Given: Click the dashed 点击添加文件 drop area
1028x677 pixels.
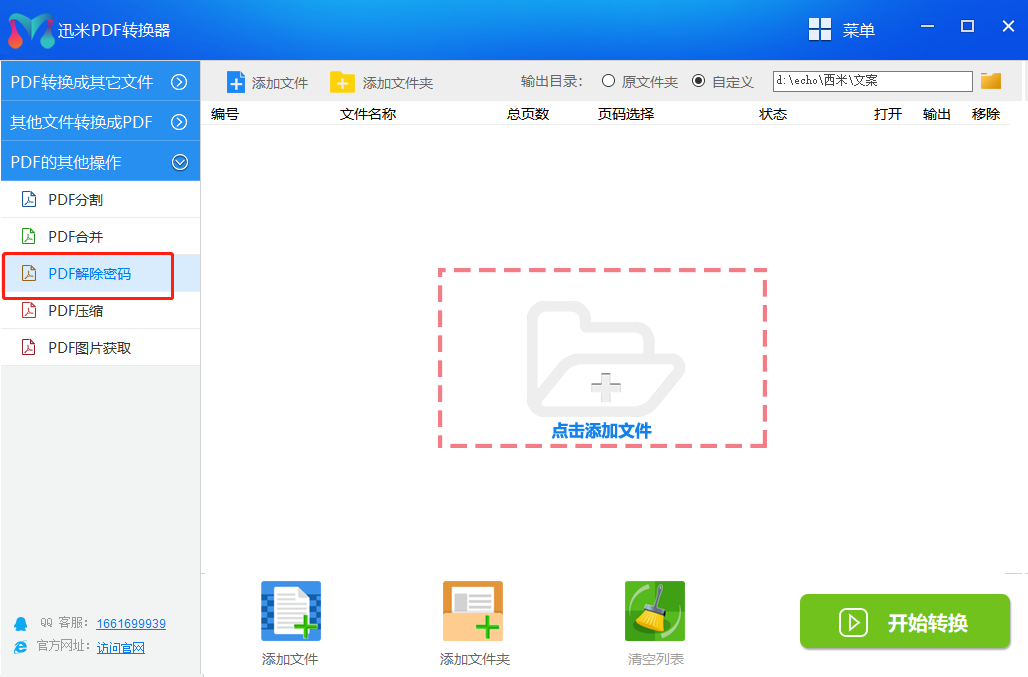Looking at the screenshot, I should pyautogui.click(x=601, y=360).
